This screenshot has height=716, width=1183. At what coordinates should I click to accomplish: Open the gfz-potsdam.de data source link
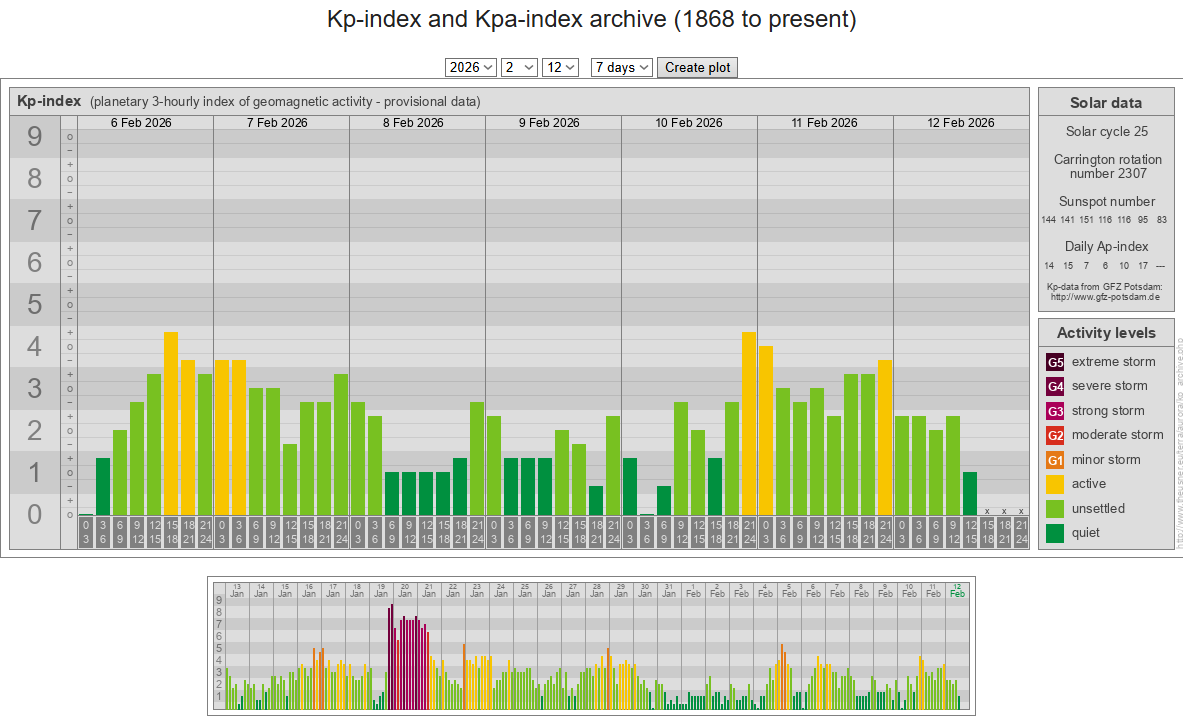pyautogui.click(x=1105, y=297)
